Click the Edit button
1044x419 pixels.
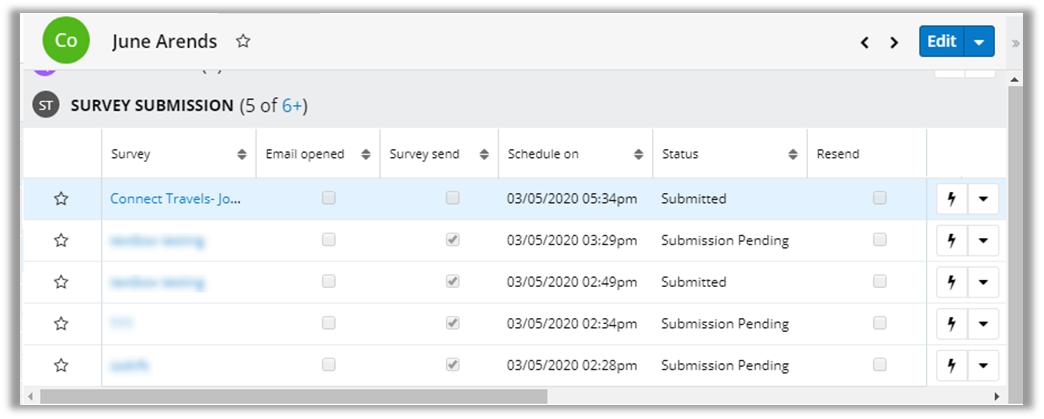click(942, 42)
